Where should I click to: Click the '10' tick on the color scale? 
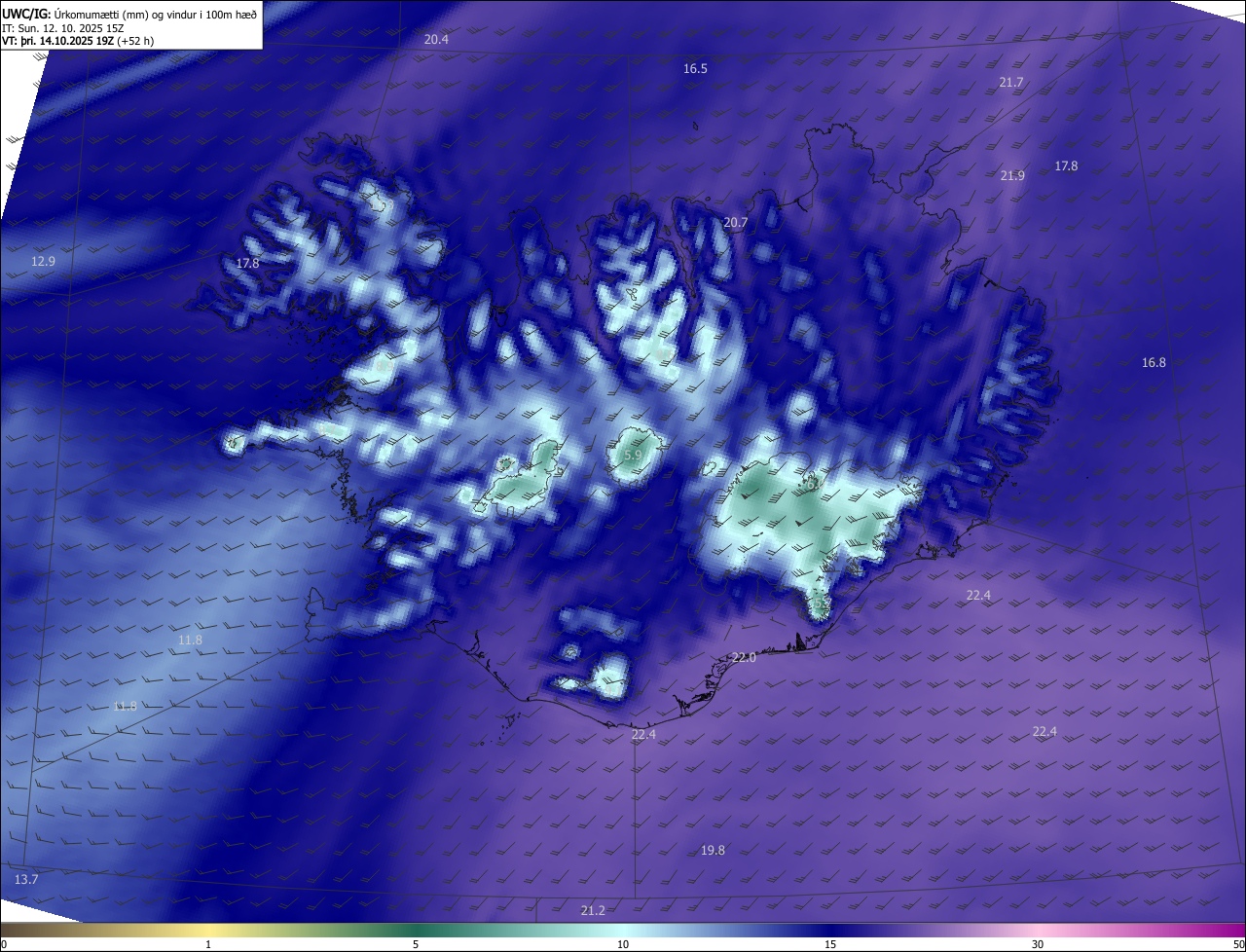623,944
